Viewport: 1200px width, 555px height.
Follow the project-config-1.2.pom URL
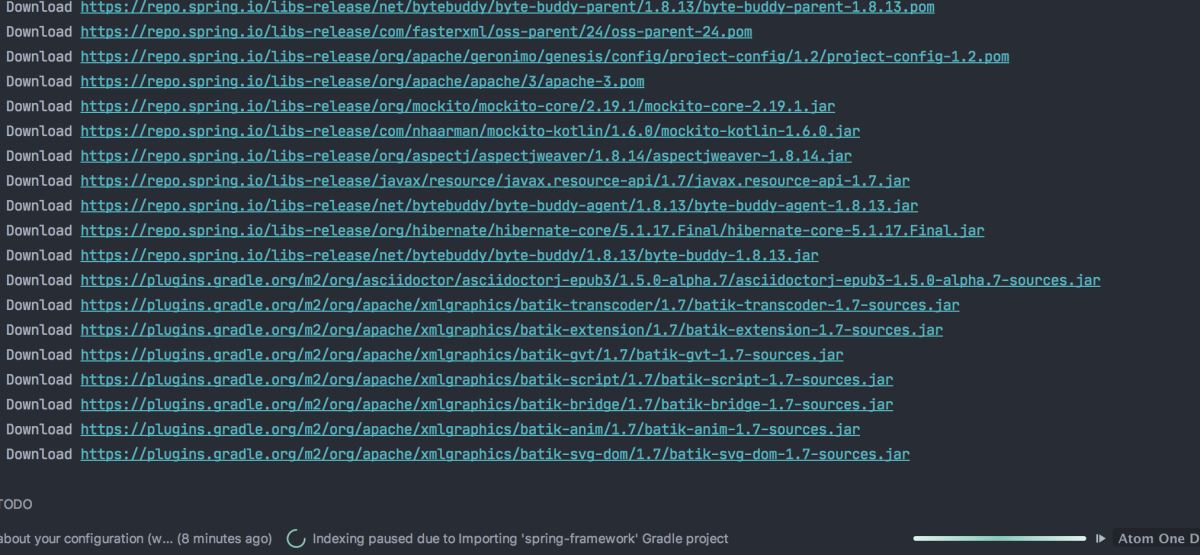point(544,57)
